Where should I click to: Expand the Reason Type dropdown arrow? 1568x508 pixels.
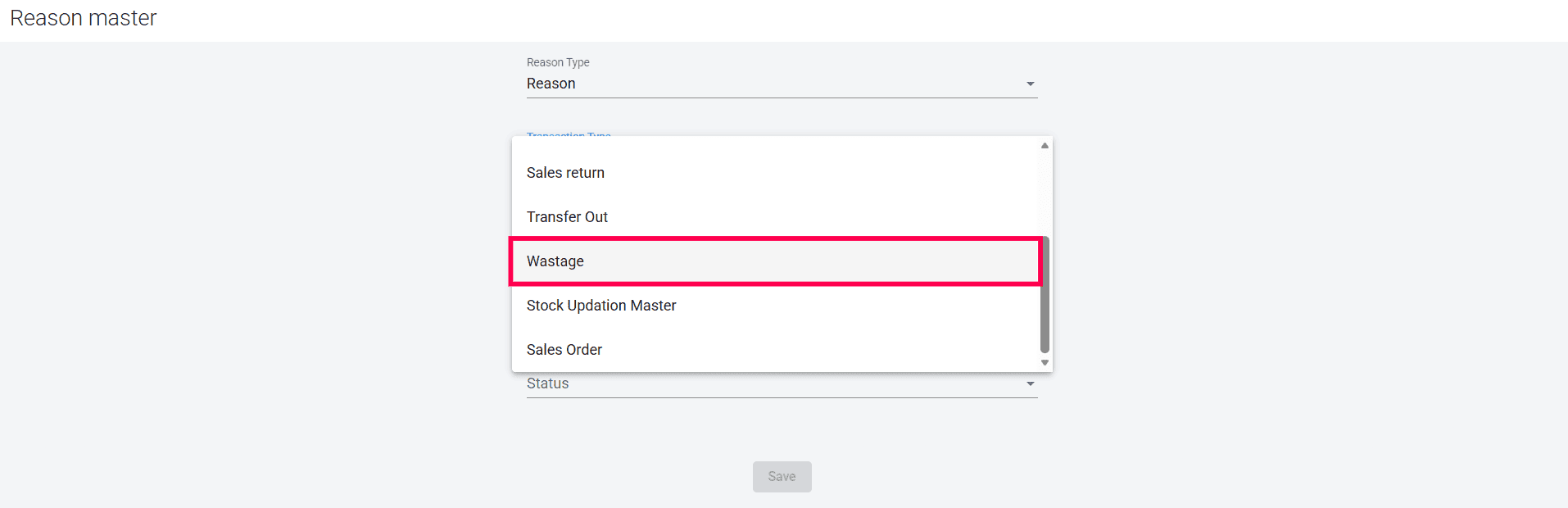[x=1030, y=84]
